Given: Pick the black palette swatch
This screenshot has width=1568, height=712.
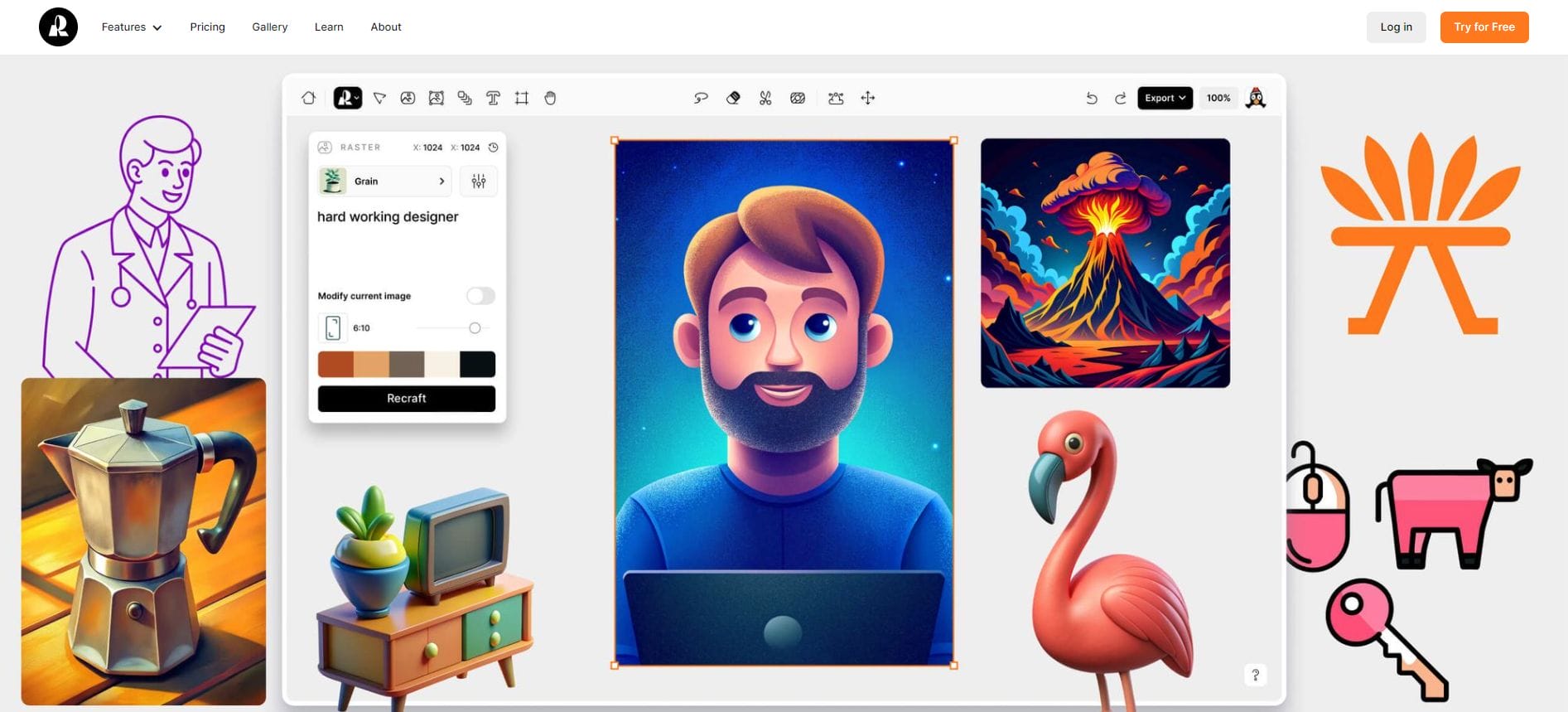Looking at the screenshot, I should coord(478,365).
